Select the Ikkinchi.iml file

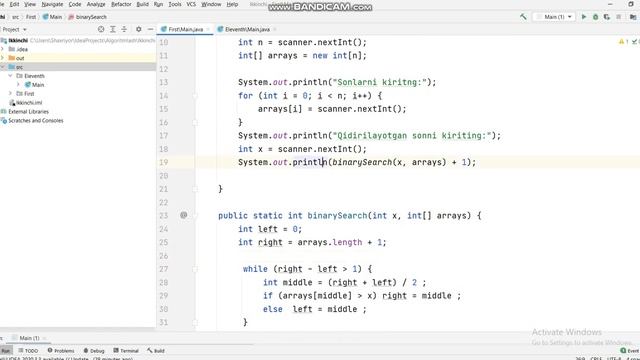tap(26, 102)
